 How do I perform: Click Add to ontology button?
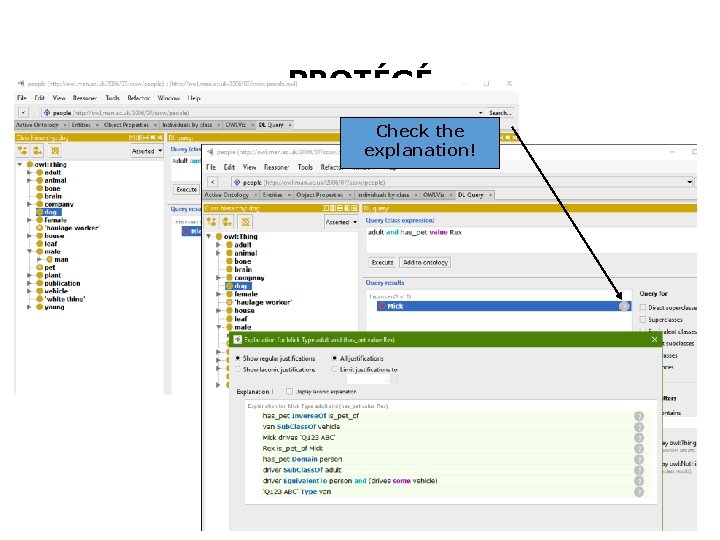coord(425,262)
